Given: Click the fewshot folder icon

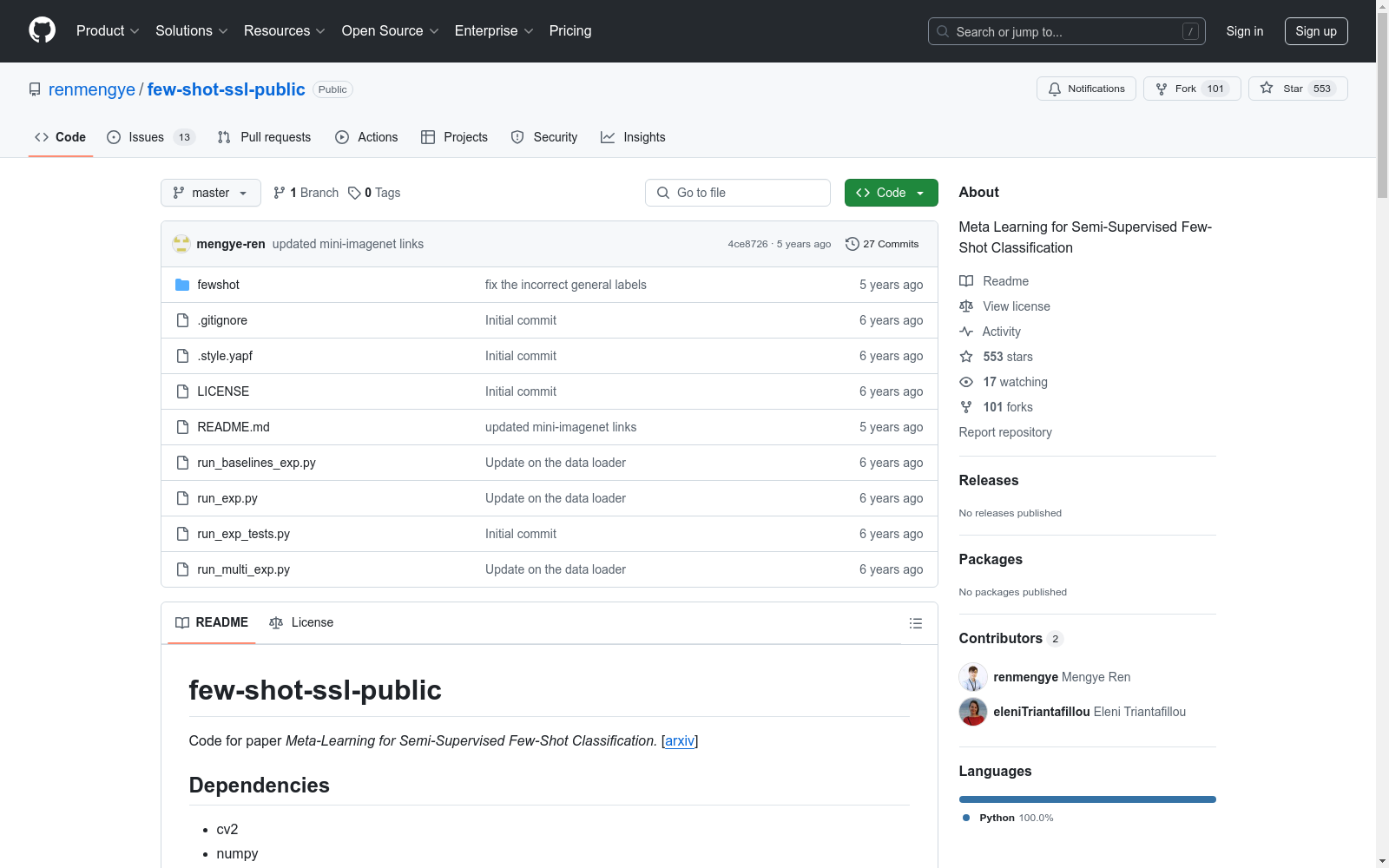Looking at the screenshot, I should (182, 285).
